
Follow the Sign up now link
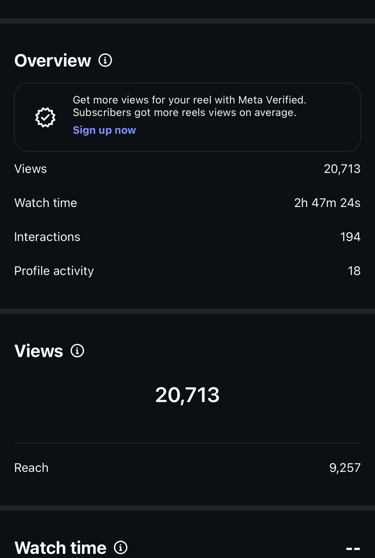(x=104, y=130)
